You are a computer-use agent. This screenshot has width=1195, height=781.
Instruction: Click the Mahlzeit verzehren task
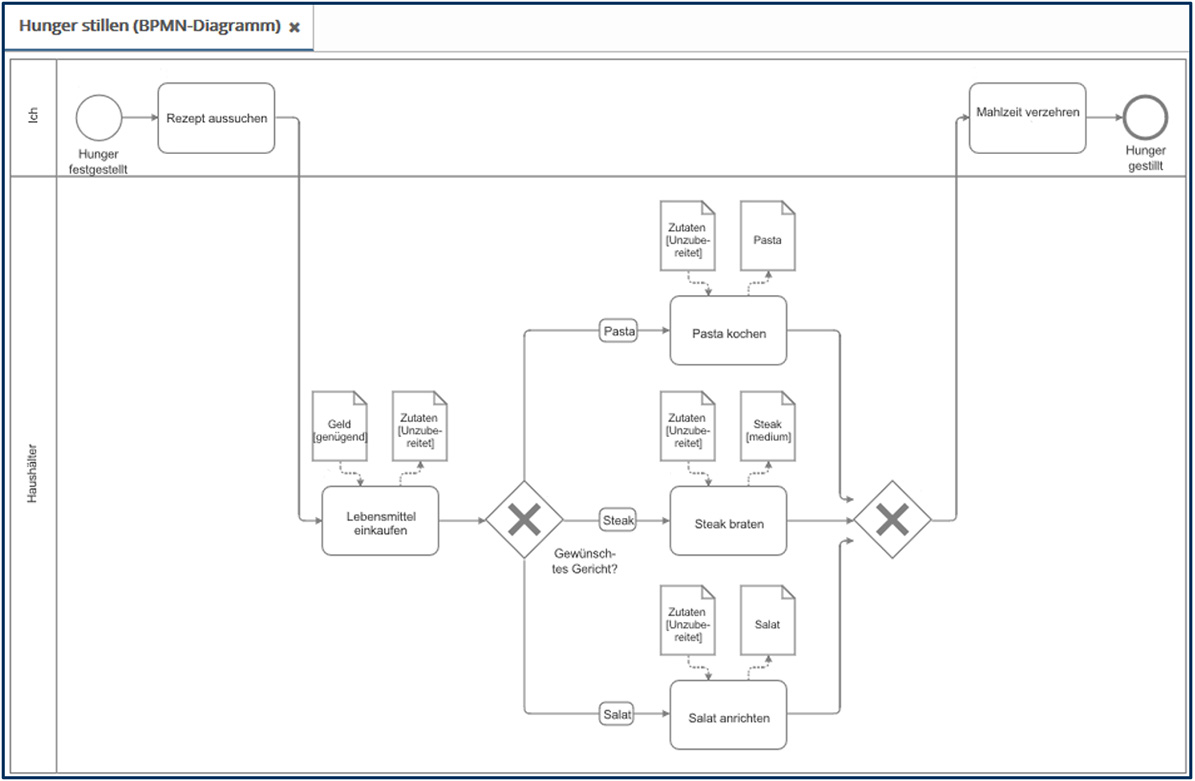tap(1027, 118)
